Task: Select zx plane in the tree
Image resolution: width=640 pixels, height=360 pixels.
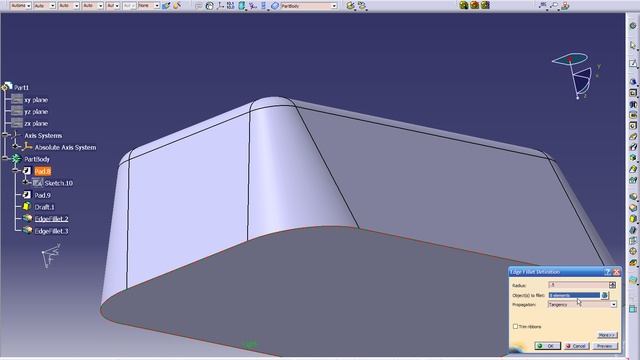Action: click(x=36, y=123)
